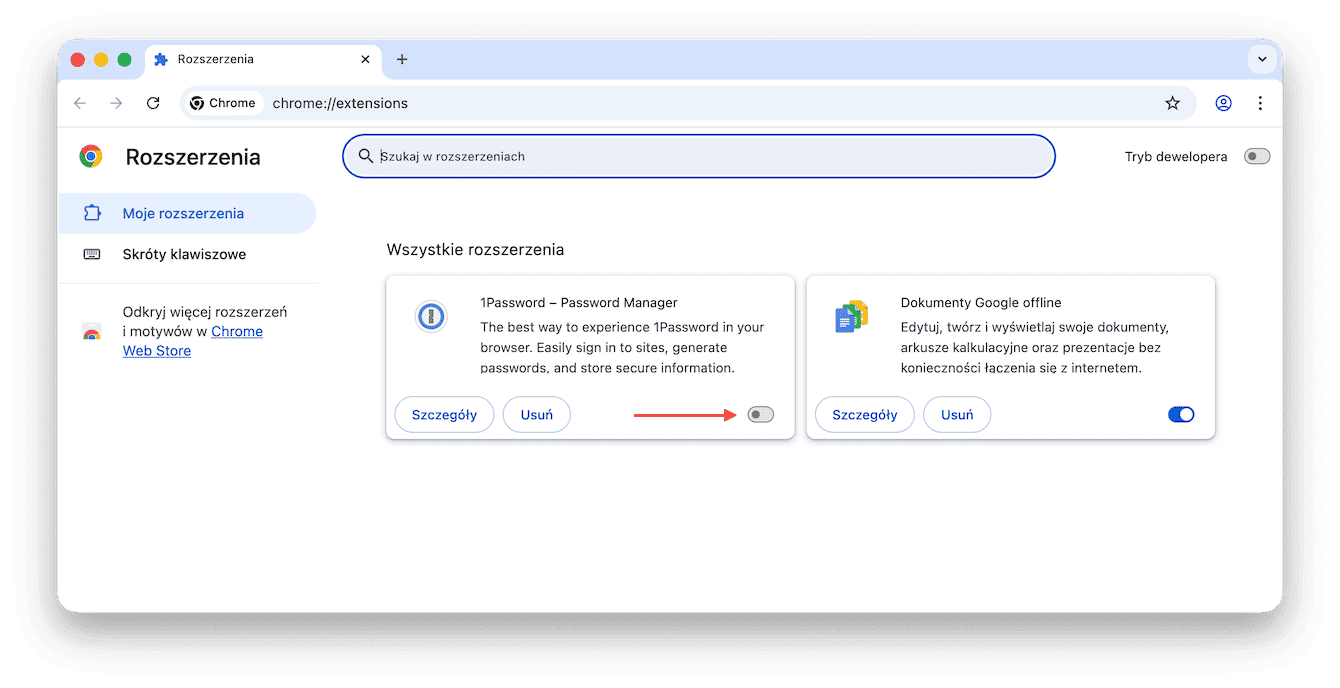
Task: Click the Chrome site info chip
Action: 224,103
